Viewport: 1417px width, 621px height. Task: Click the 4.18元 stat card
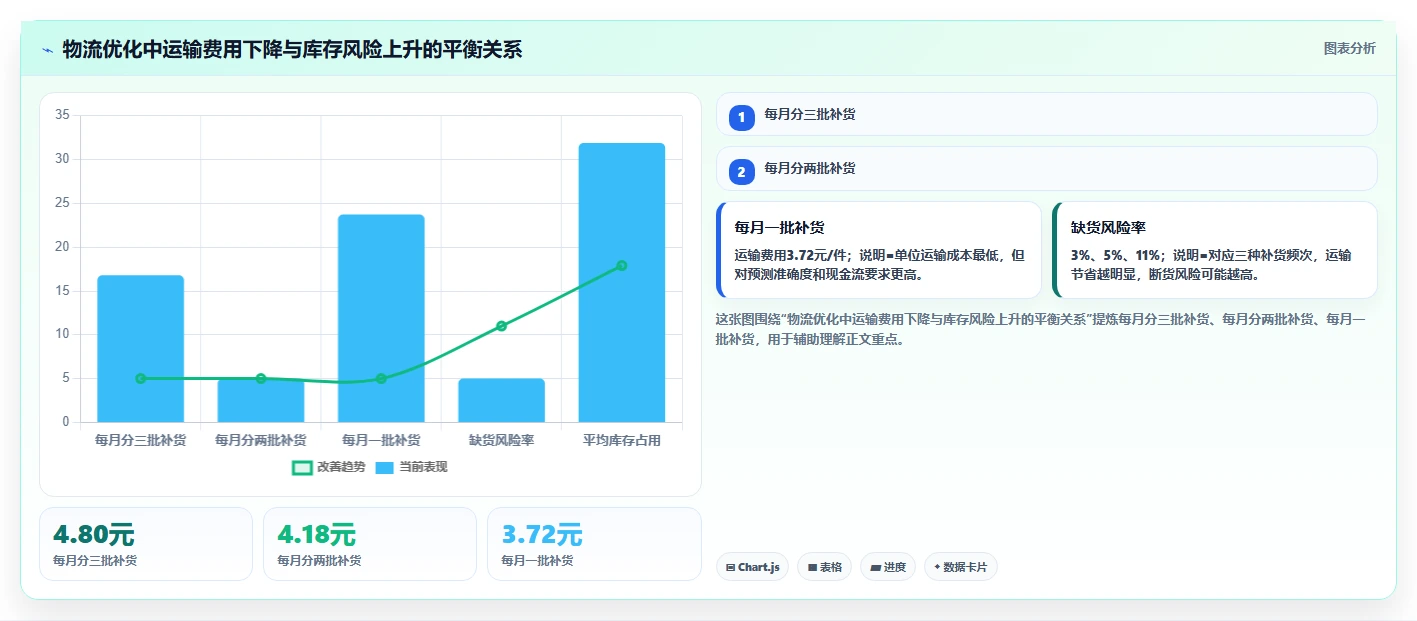370,544
